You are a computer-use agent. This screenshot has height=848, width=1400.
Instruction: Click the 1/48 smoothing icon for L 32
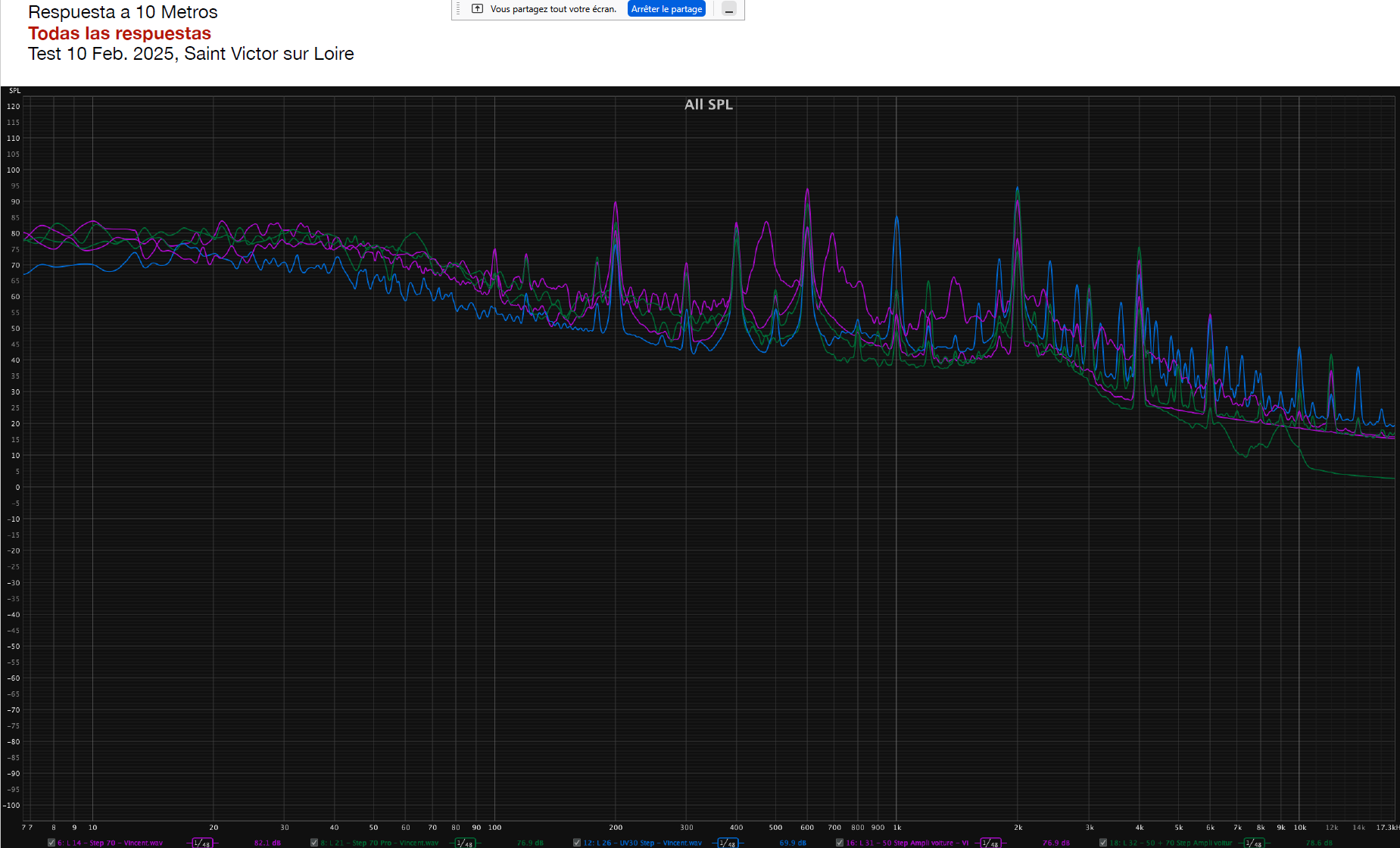point(1254,843)
